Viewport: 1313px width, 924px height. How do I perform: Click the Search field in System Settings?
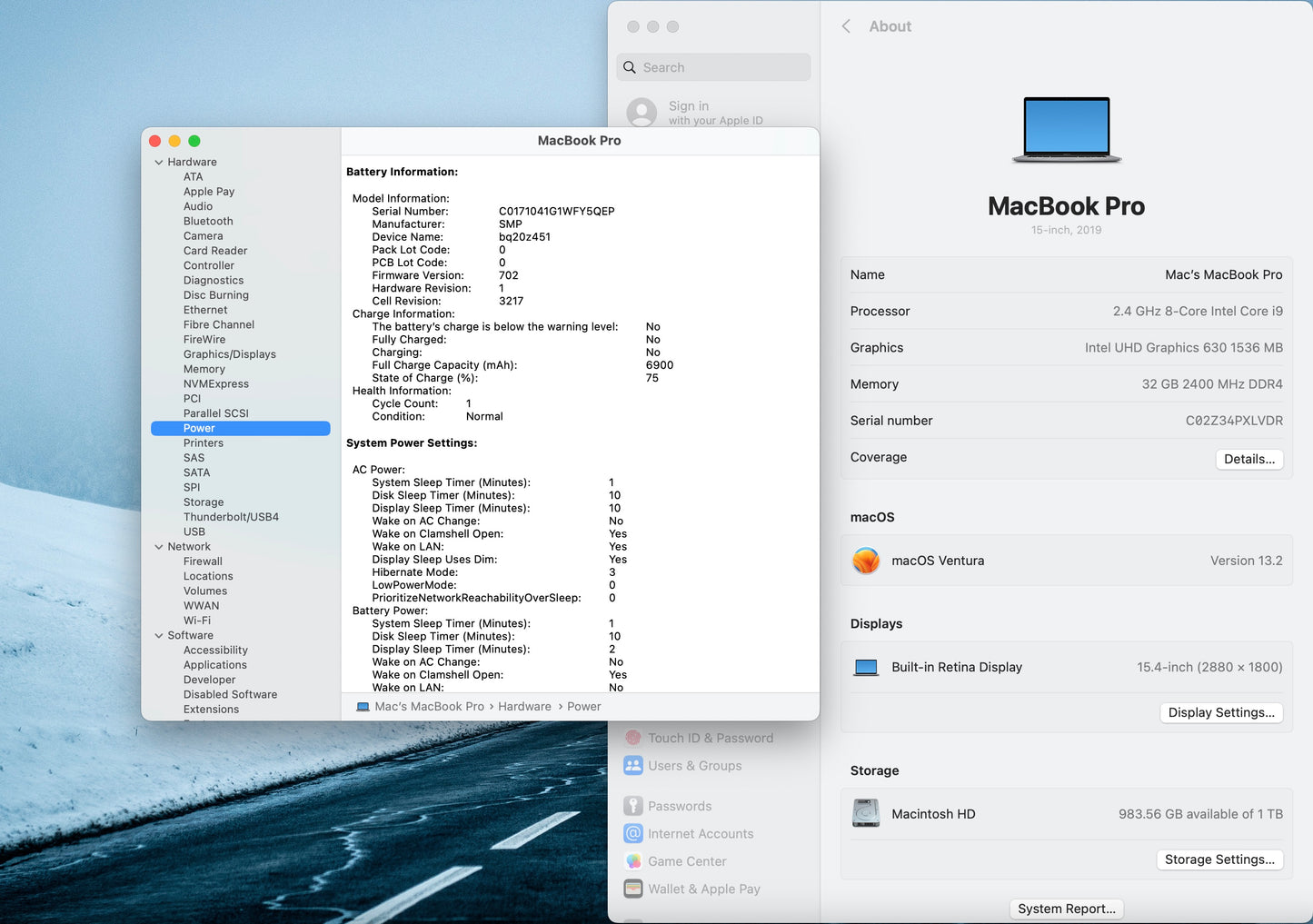[x=712, y=66]
